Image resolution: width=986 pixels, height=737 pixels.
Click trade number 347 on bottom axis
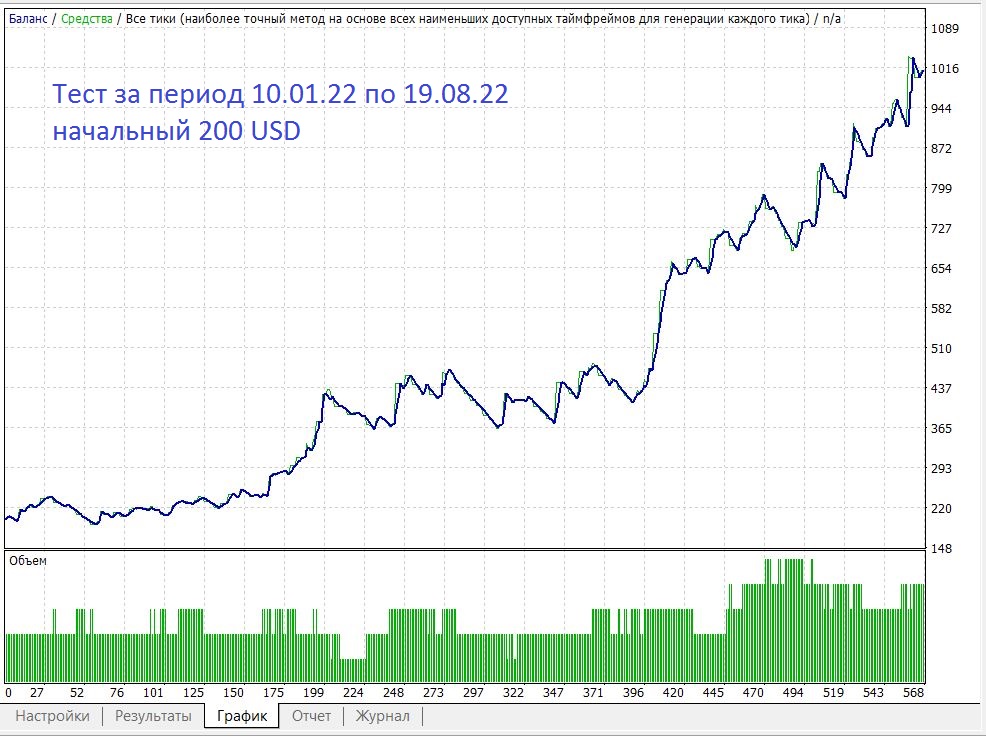[553, 692]
